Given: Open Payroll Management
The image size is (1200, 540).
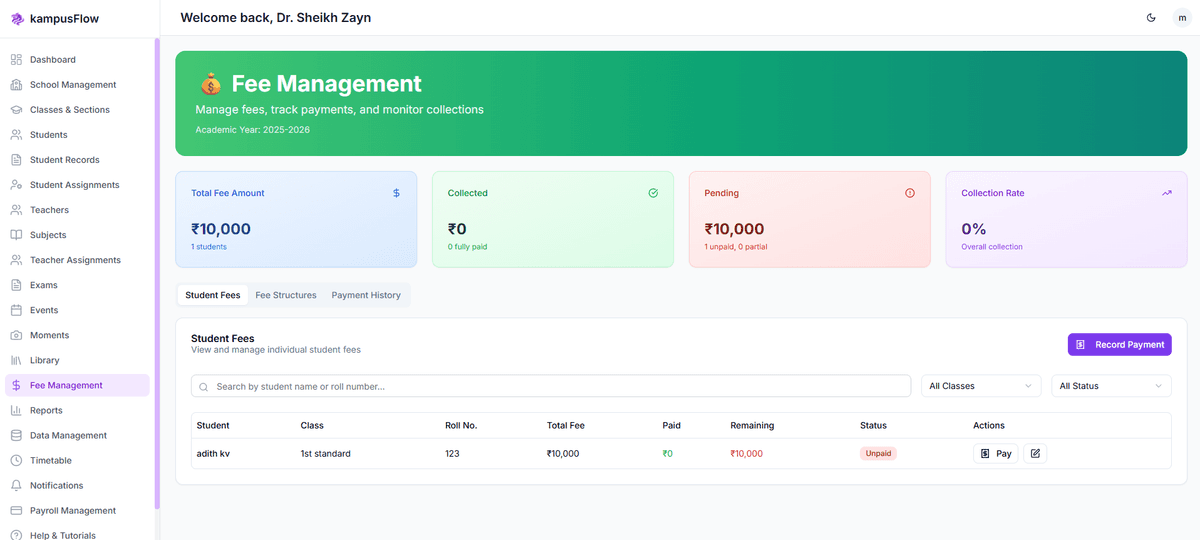Looking at the screenshot, I should click(77, 510).
